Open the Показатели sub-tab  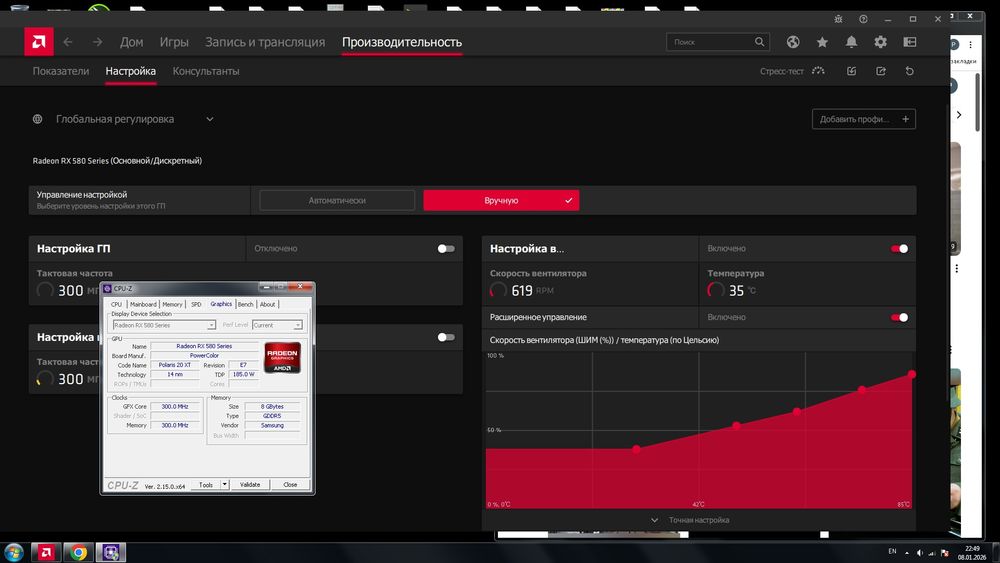(61, 71)
